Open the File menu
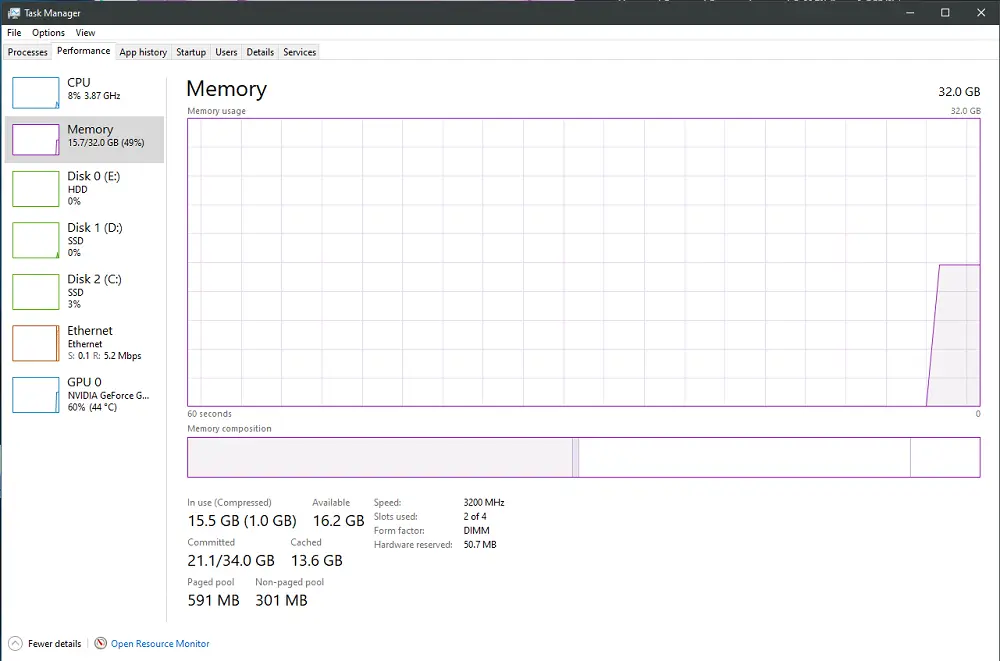The image size is (1000, 661). (x=14, y=33)
